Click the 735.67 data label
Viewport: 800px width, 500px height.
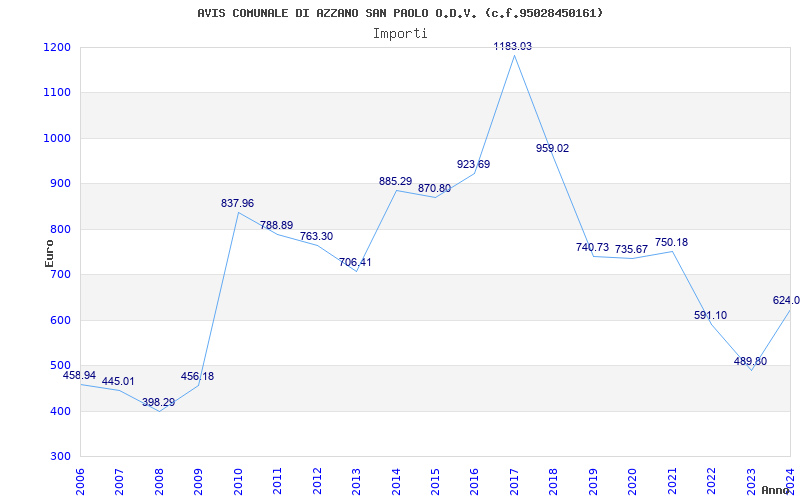pos(632,249)
